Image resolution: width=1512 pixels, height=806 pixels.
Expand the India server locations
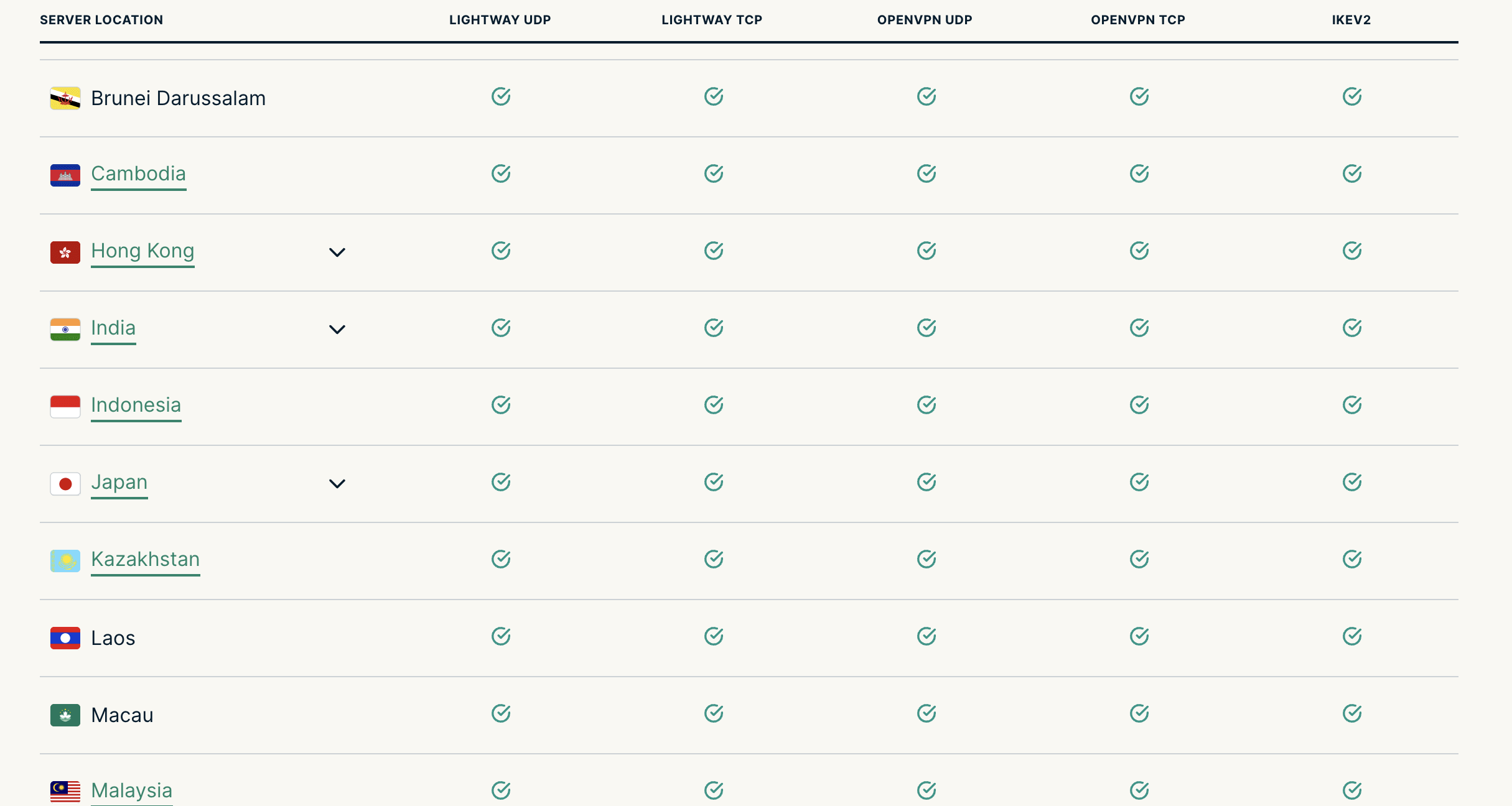click(x=337, y=330)
